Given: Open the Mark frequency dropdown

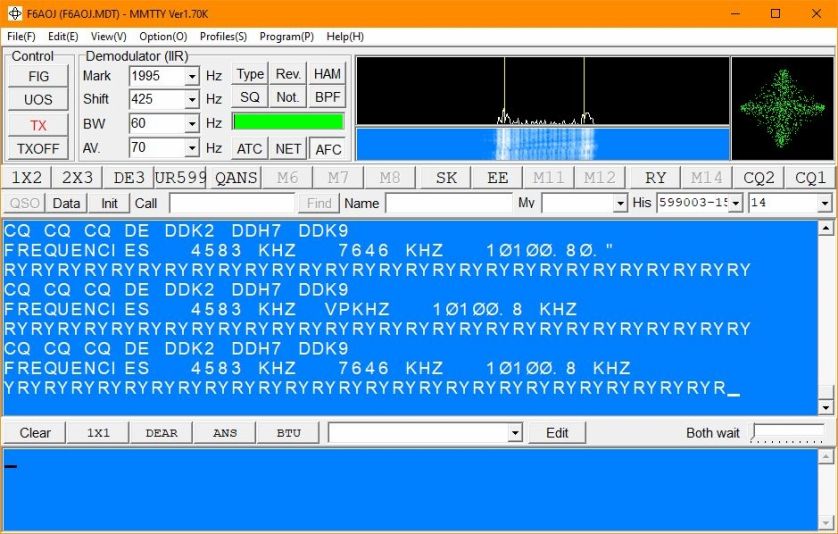Looking at the screenshot, I should tap(192, 76).
